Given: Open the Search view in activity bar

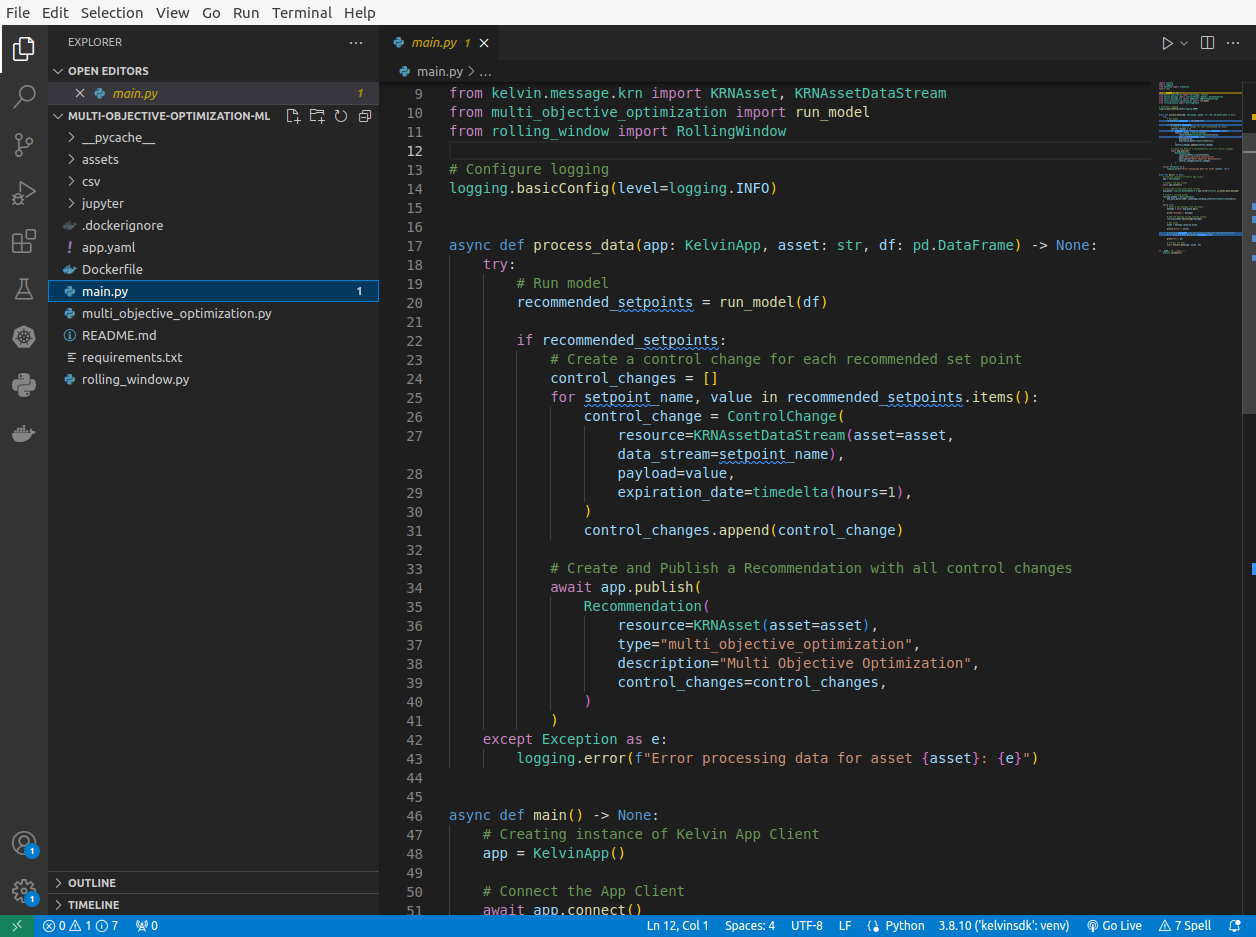Looking at the screenshot, I should pyautogui.click(x=24, y=97).
